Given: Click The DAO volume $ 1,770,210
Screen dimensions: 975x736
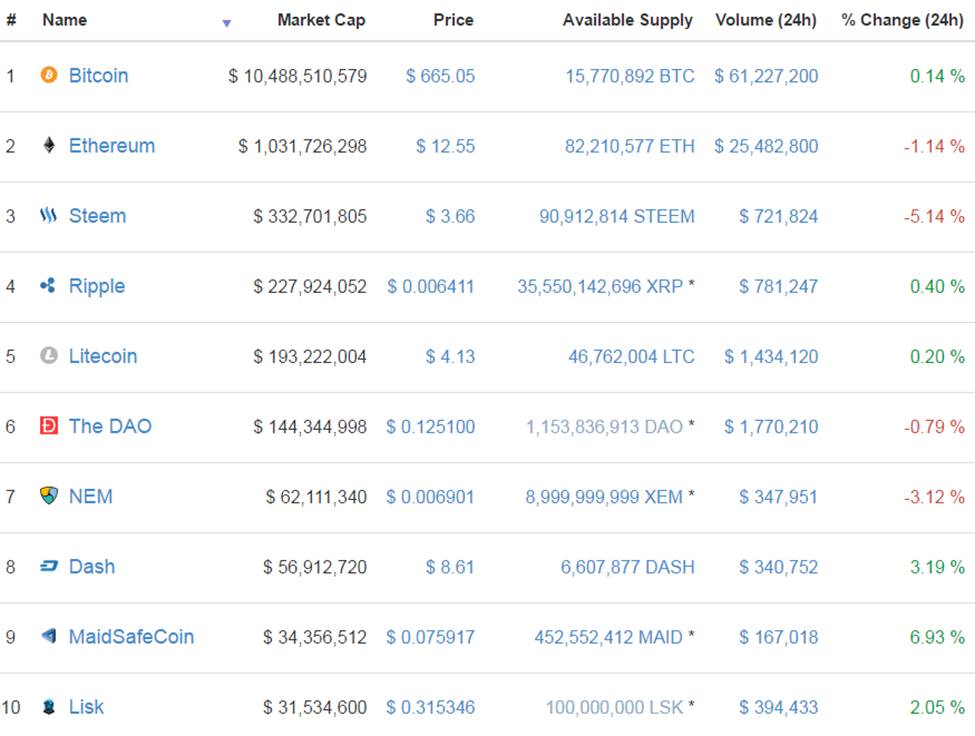Looking at the screenshot, I should [x=771, y=427].
